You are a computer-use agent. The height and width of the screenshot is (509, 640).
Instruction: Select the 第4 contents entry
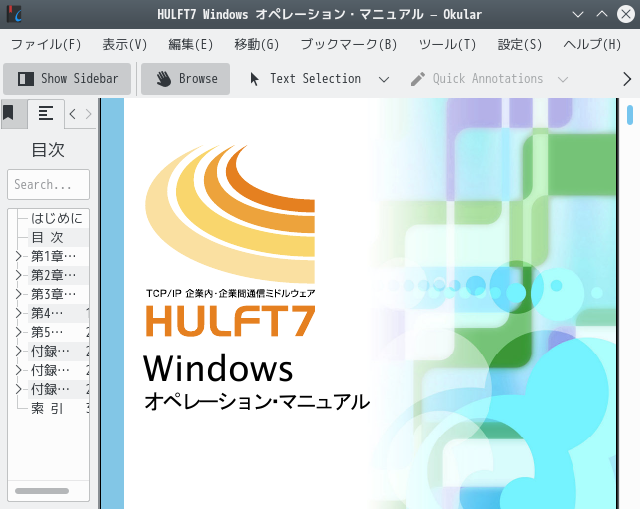pyautogui.click(x=47, y=313)
